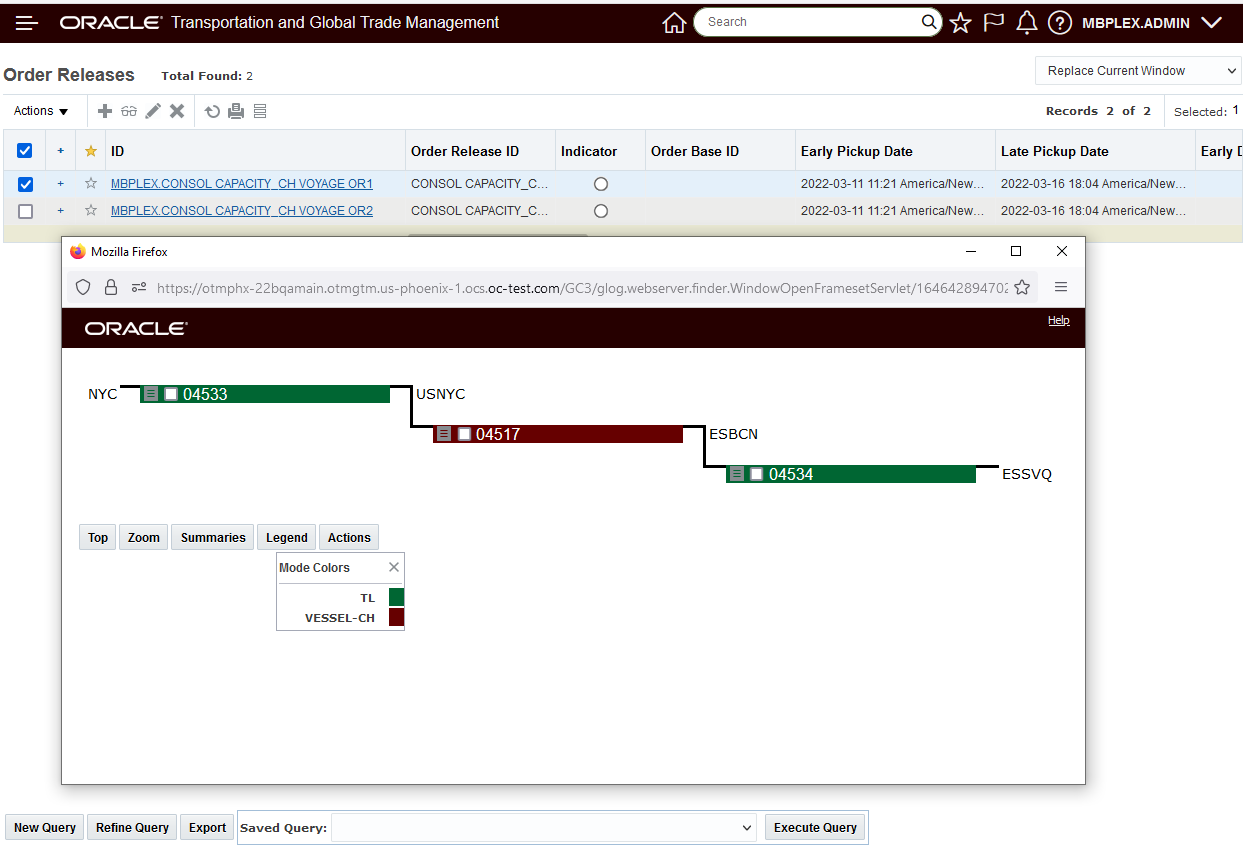Click the favorite star for CH VOYAGE OR1
Screen dimensions: 1243x853
coord(91,184)
